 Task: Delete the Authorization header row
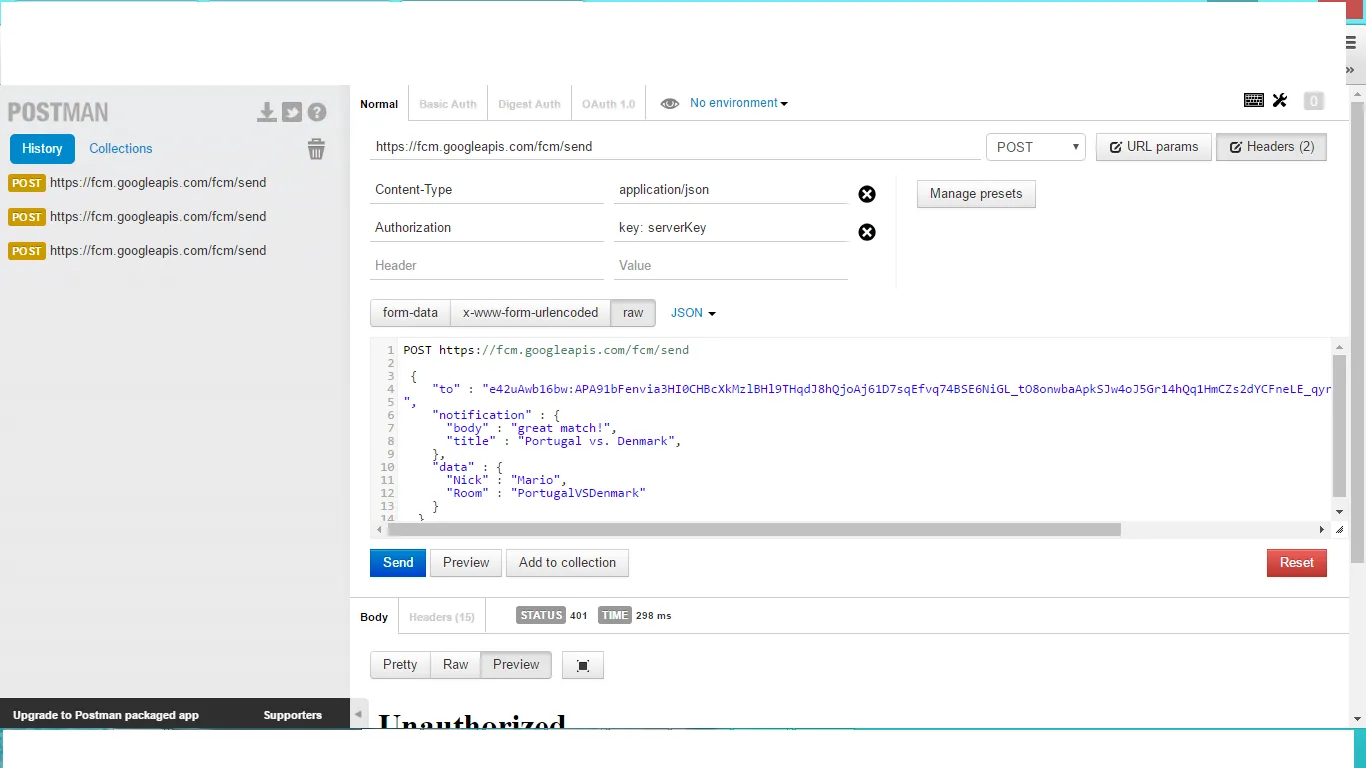867,232
